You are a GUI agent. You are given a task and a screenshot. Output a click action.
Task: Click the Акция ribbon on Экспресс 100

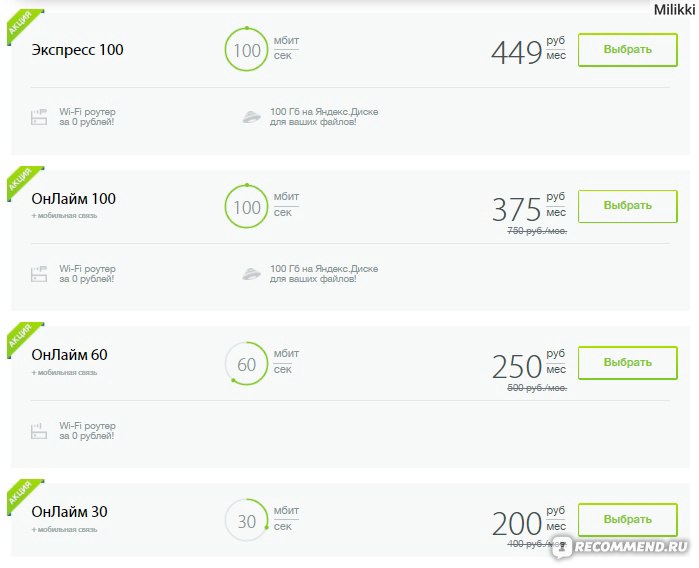[21, 25]
